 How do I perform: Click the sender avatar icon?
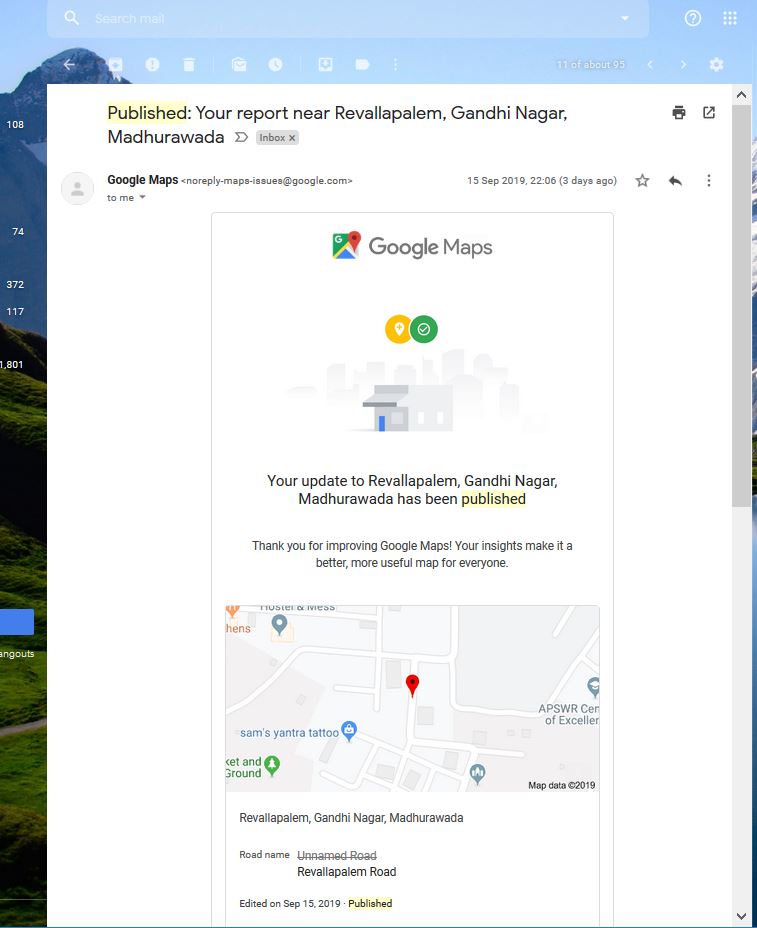tap(78, 189)
